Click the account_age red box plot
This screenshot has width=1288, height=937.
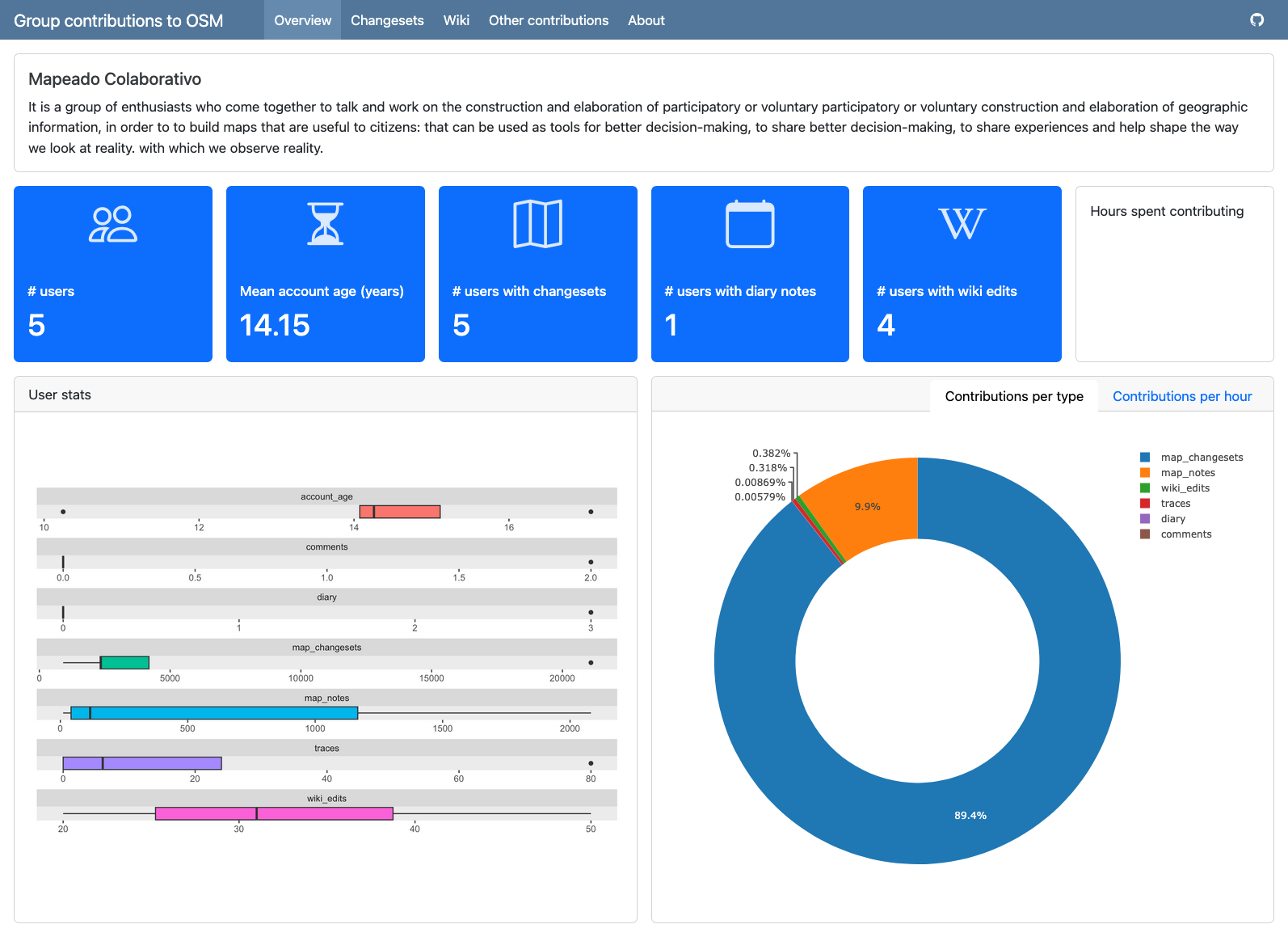(400, 512)
